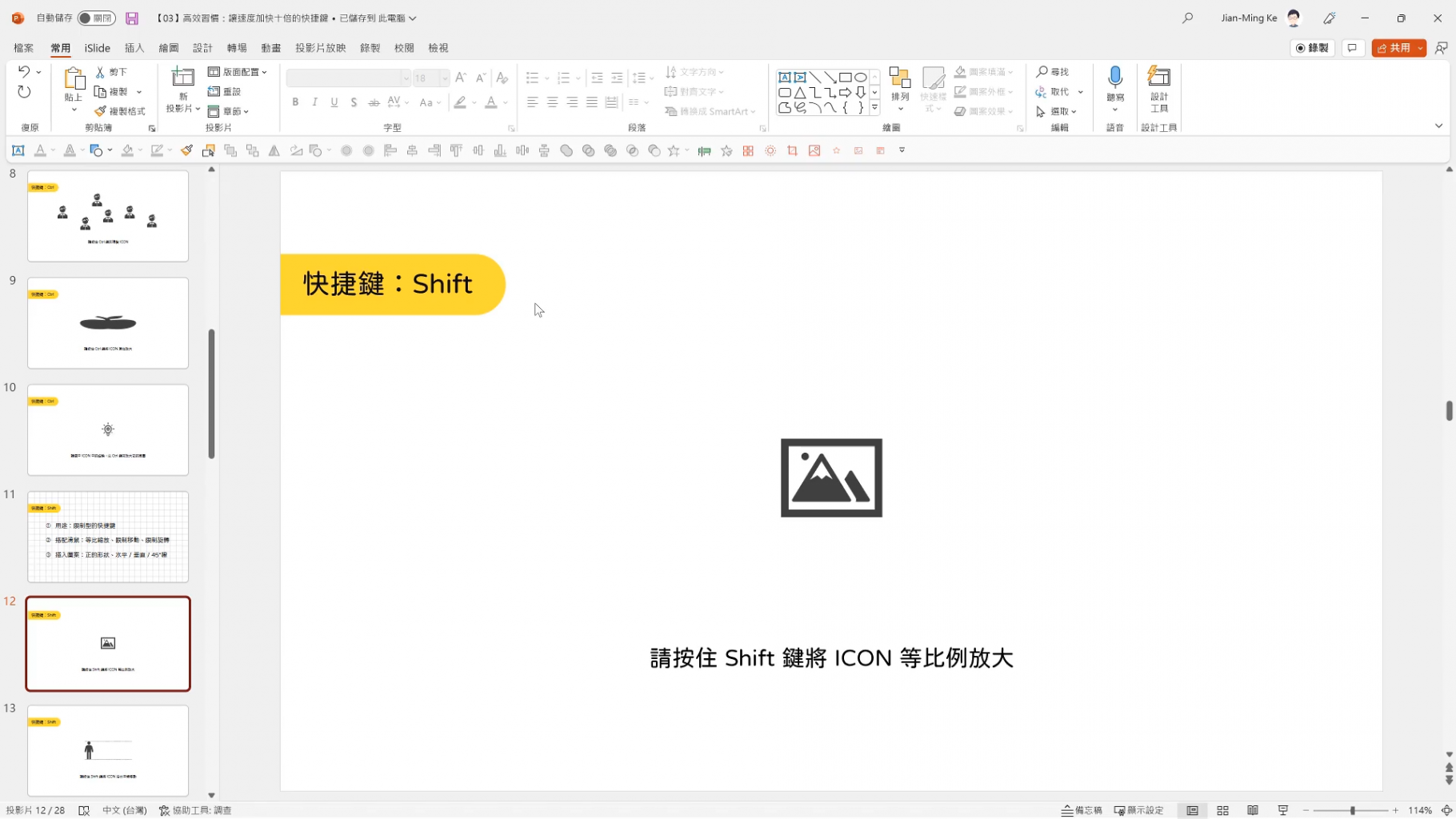Toggle bold formatting
1456x819 pixels.
[x=294, y=102]
